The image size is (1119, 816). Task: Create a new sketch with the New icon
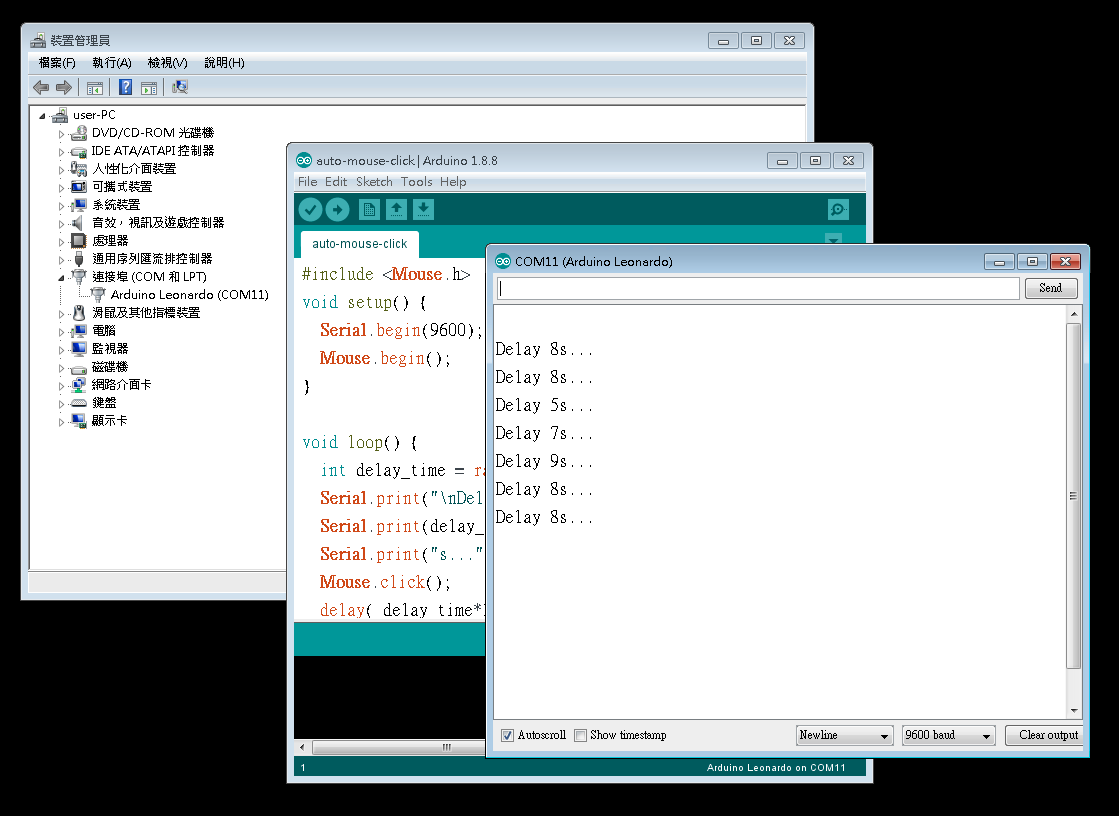(x=369, y=209)
